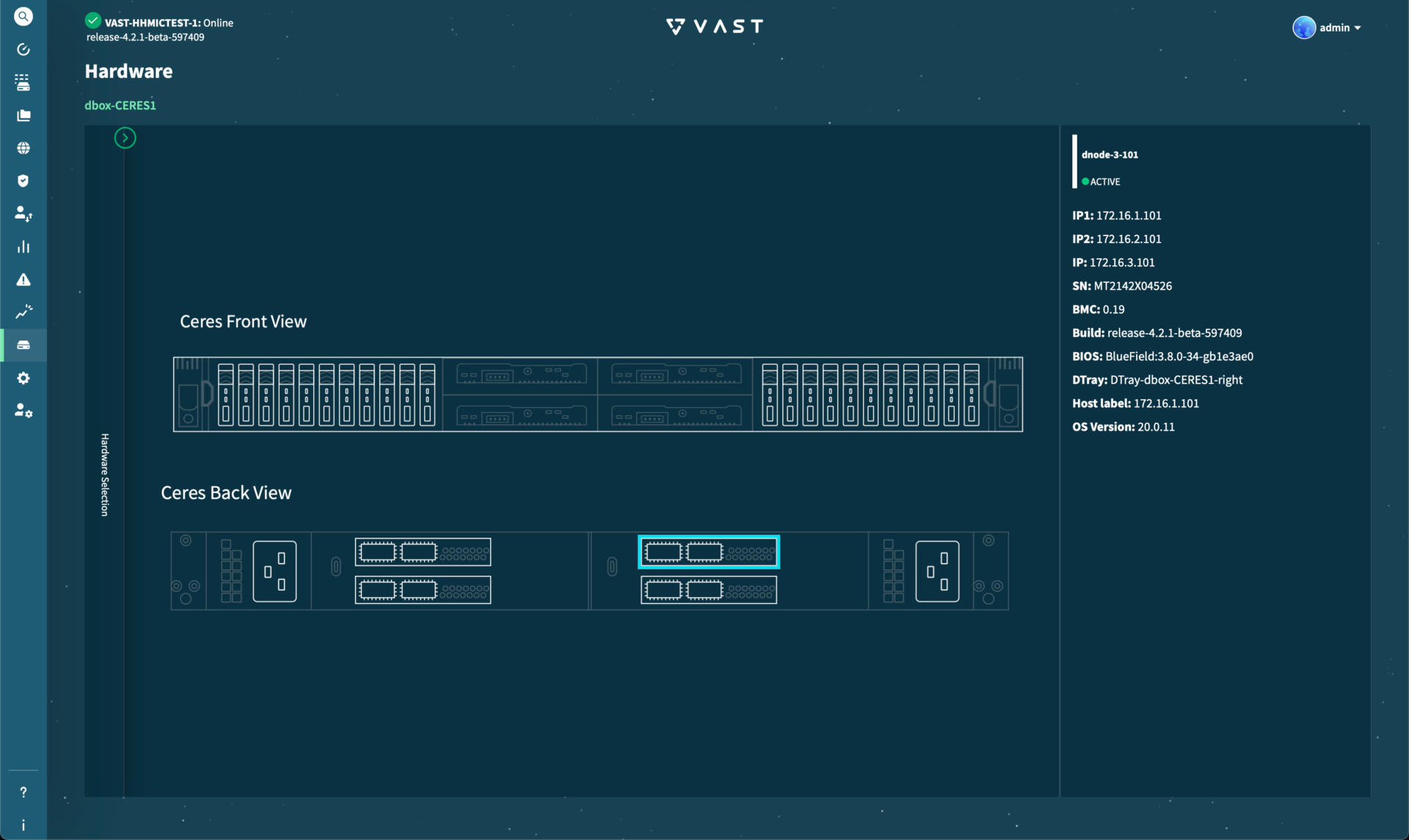Select the hardware drive sidebar icon
1409x840 pixels.
click(x=23, y=345)
